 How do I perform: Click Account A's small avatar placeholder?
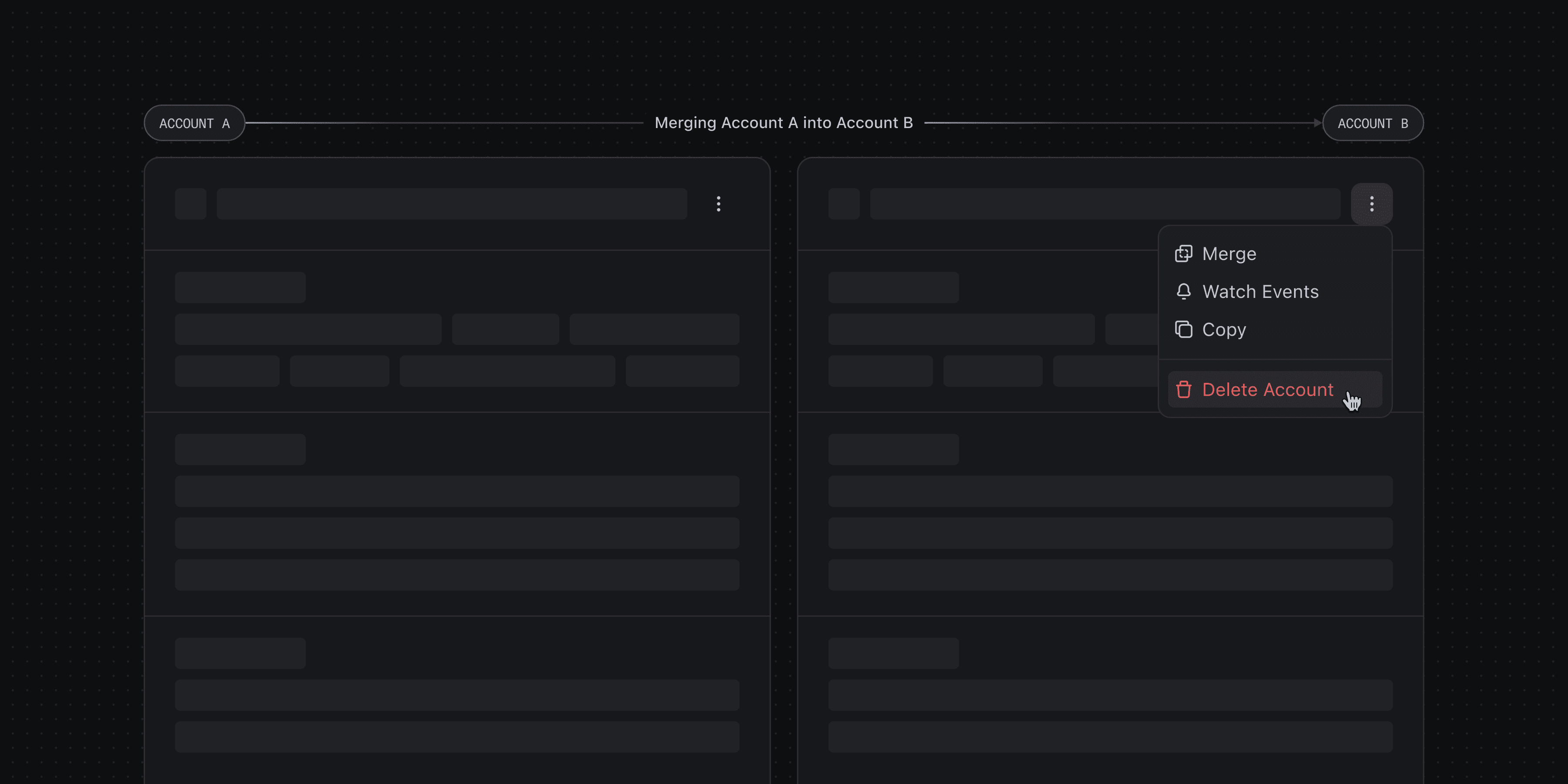click(190, 204)
